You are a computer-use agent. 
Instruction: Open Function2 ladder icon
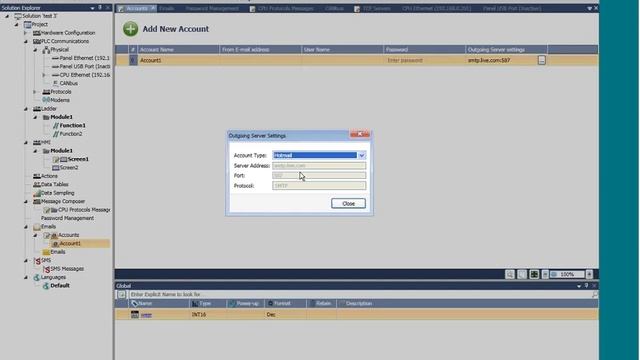[56, 134]
